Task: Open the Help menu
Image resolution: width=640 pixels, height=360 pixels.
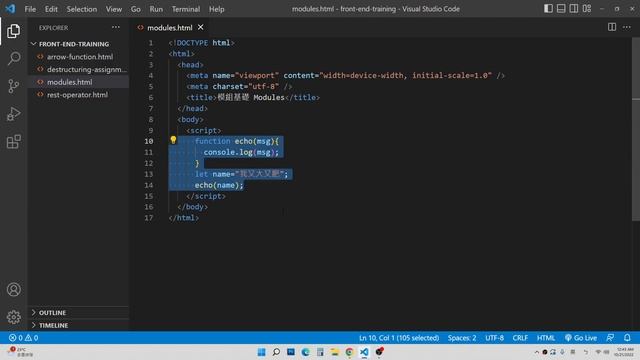Action: click(x=217, y=9)
